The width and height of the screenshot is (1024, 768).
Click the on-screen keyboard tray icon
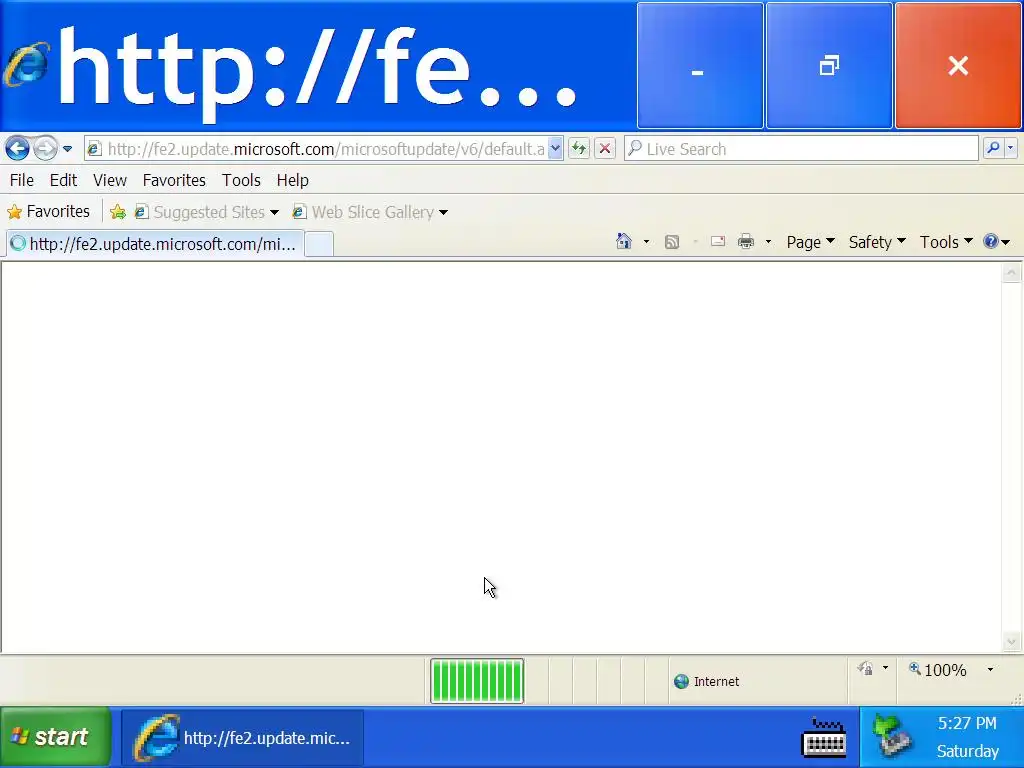pos(824,737)
